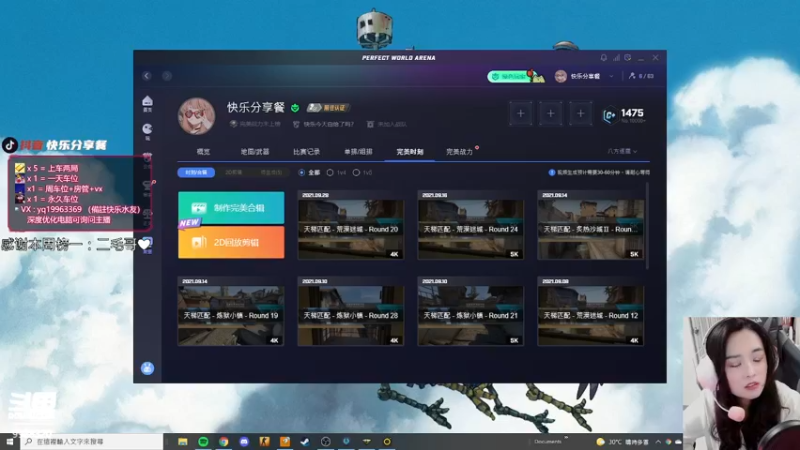
Task: Open the 荒漠迷城 Round 12 clip
Action: pos(591,311)
